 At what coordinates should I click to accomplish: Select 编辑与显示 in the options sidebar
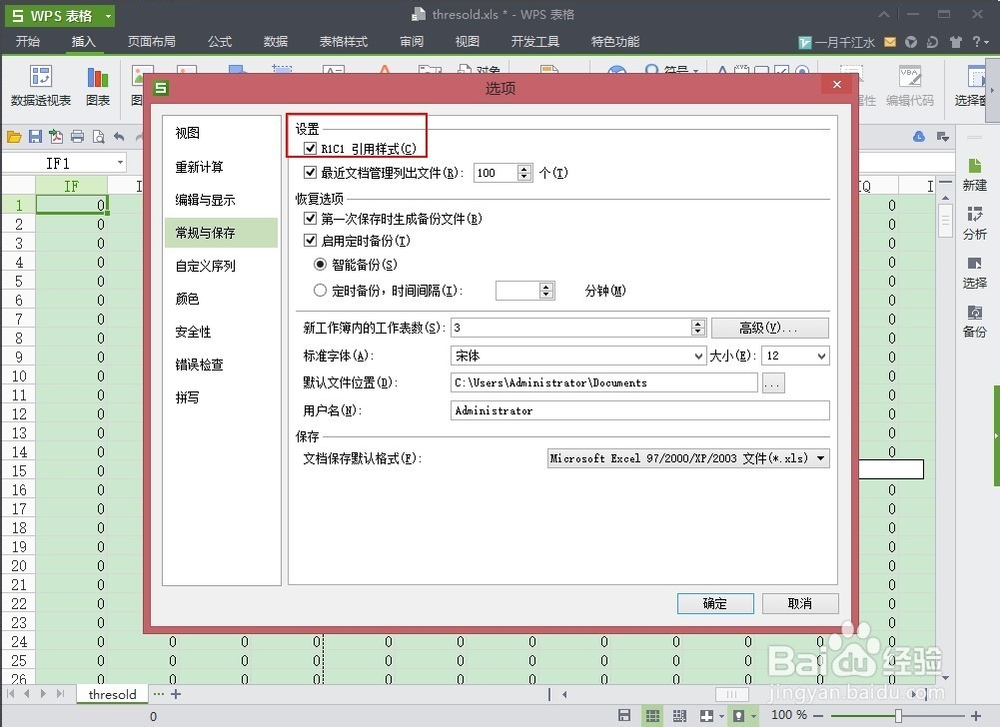pos(206,199)
